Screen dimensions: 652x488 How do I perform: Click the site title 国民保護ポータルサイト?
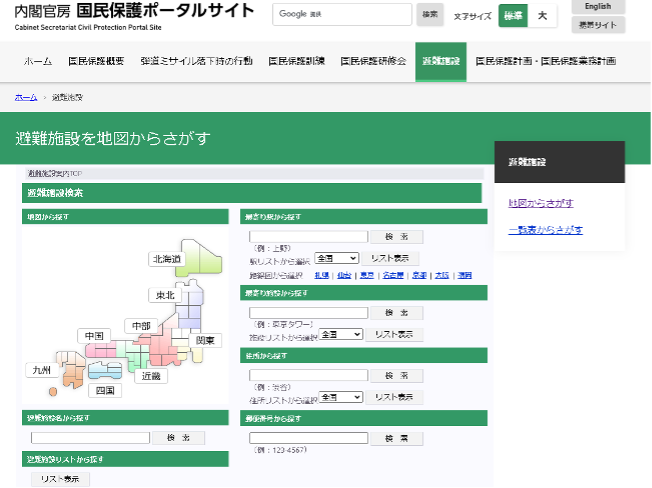click(165, 11)
